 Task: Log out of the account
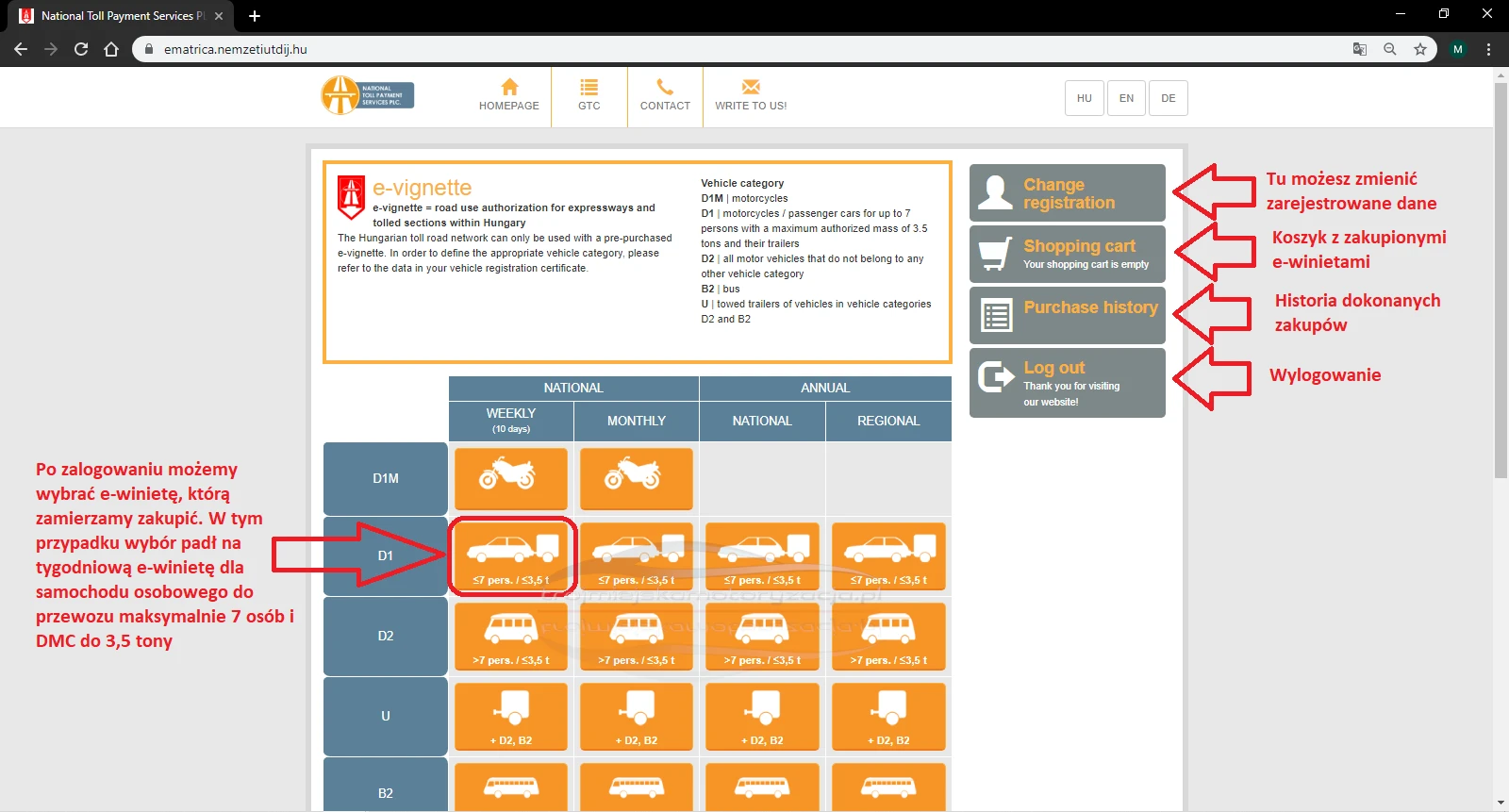(1068, 383)
